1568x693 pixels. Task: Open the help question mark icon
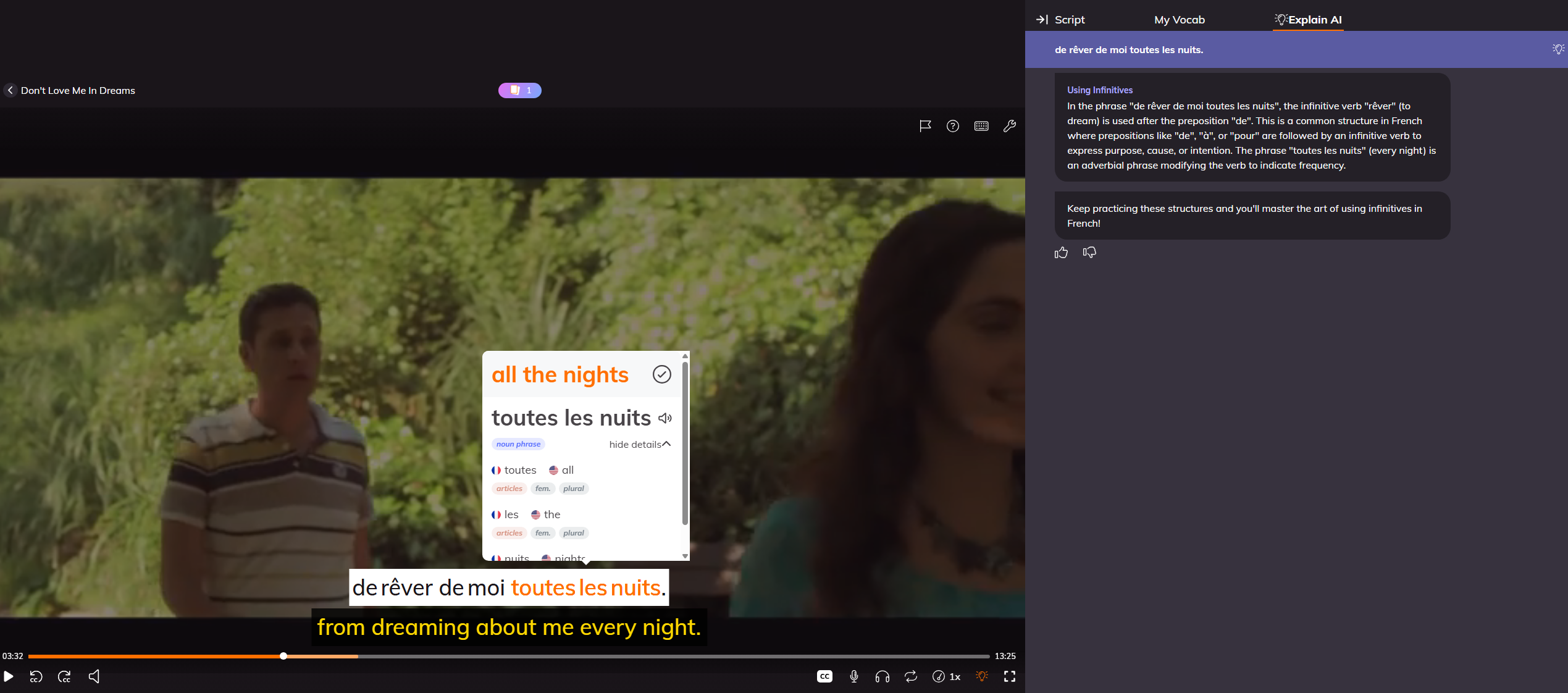pos(953,126)
